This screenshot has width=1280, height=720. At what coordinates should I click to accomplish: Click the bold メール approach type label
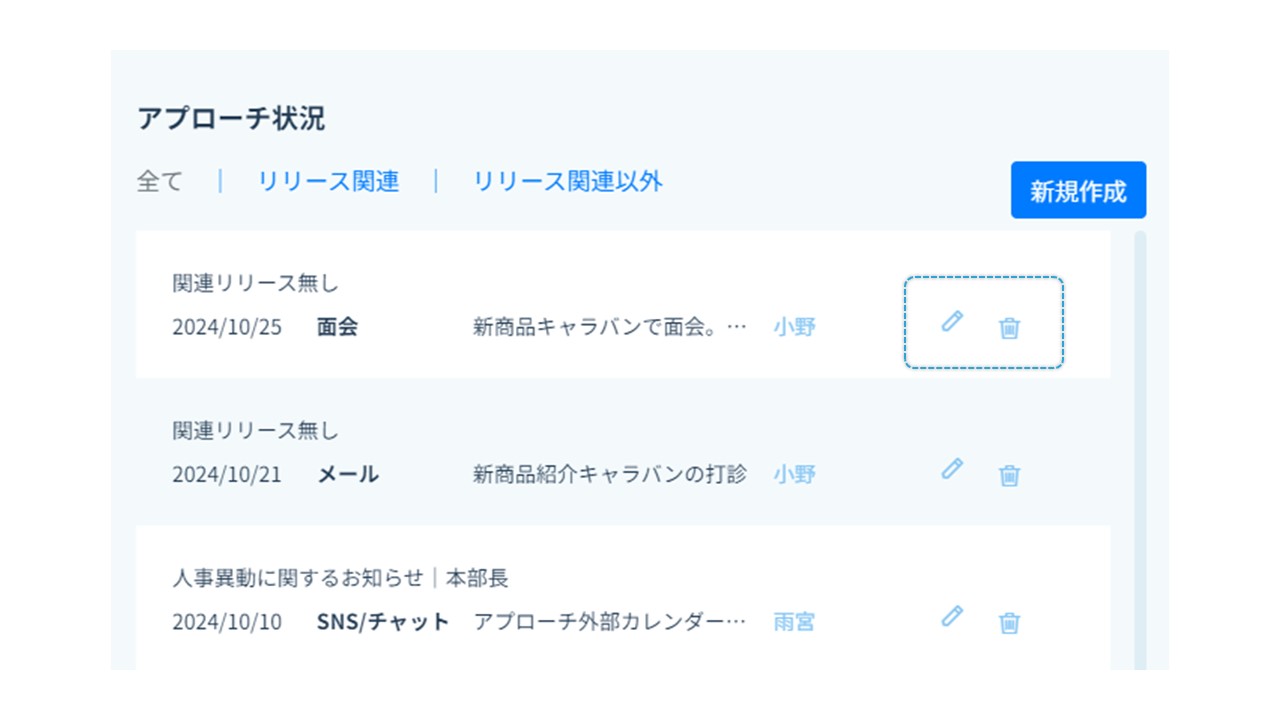coord(348,474)
